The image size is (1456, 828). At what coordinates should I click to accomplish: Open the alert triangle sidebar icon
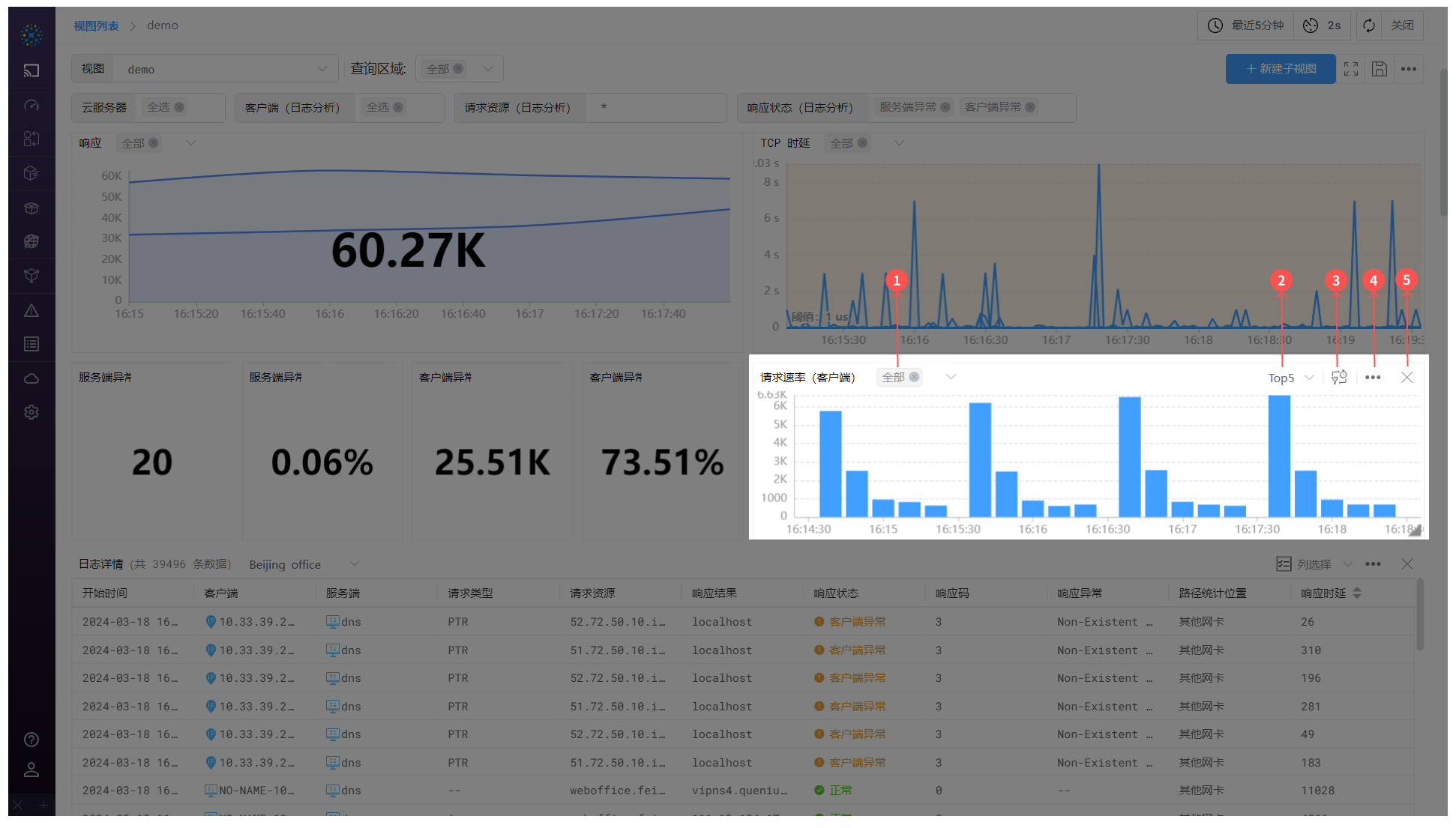(31, 310)
